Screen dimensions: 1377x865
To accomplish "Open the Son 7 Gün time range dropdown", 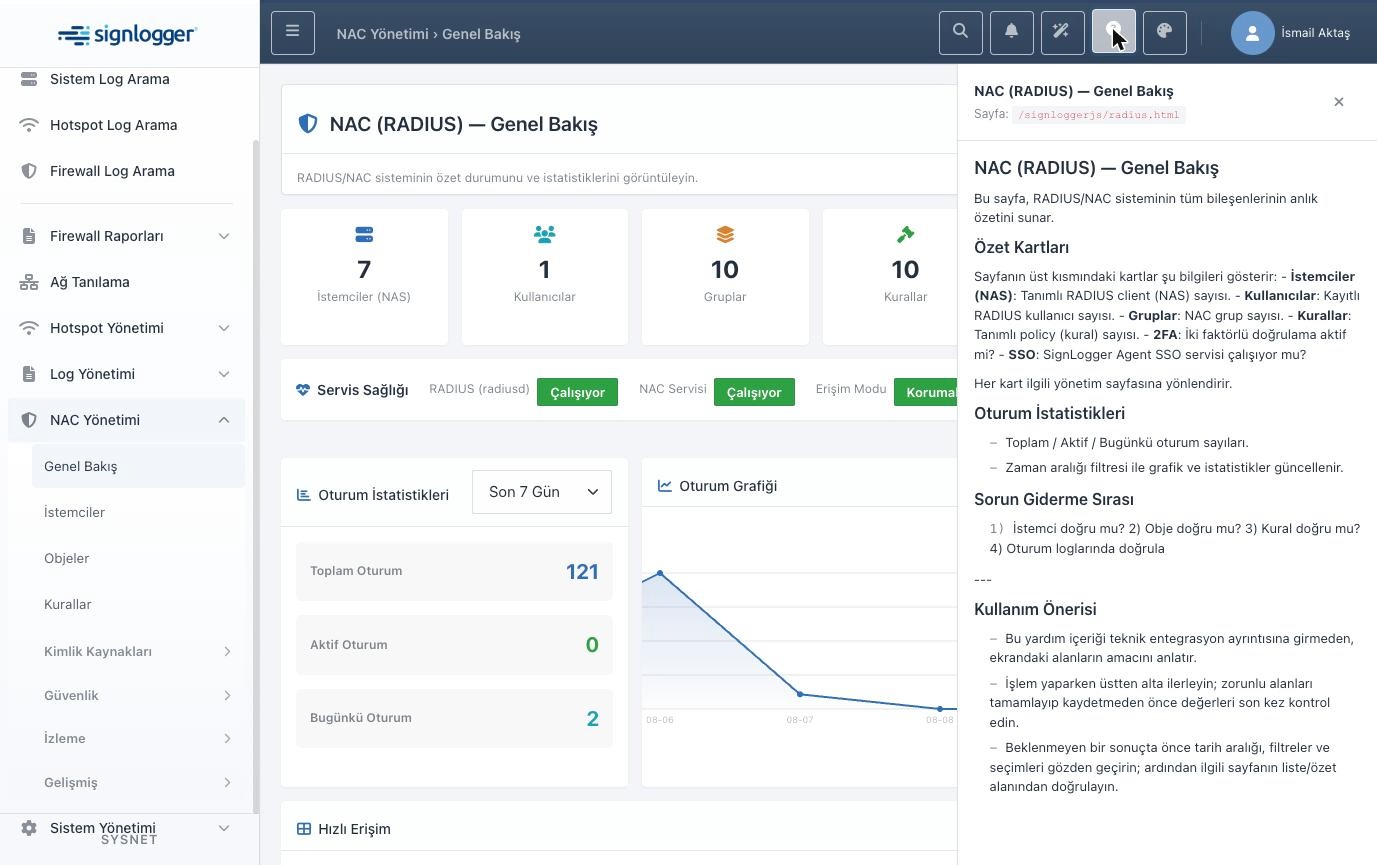I will (x=542, y=492).
